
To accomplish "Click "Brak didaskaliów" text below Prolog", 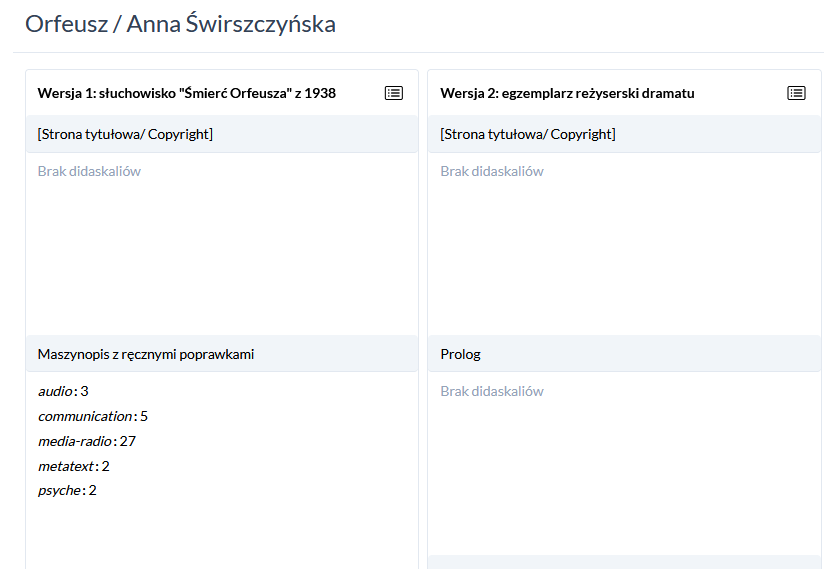I will coord(492,391).
